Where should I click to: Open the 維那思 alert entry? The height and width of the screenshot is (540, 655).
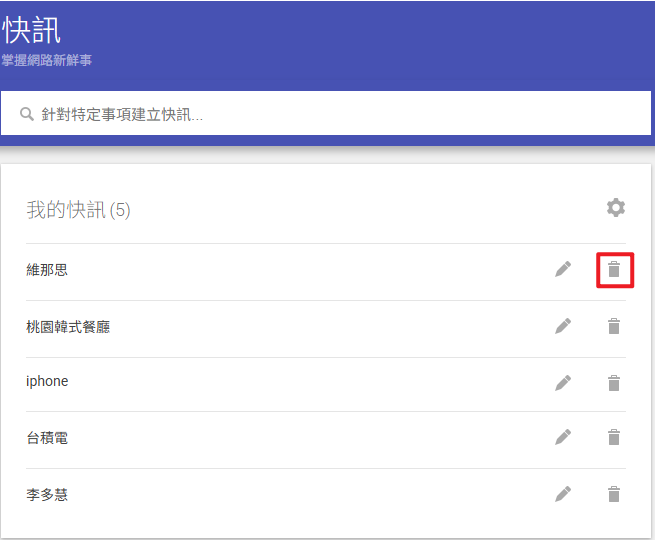47,270
